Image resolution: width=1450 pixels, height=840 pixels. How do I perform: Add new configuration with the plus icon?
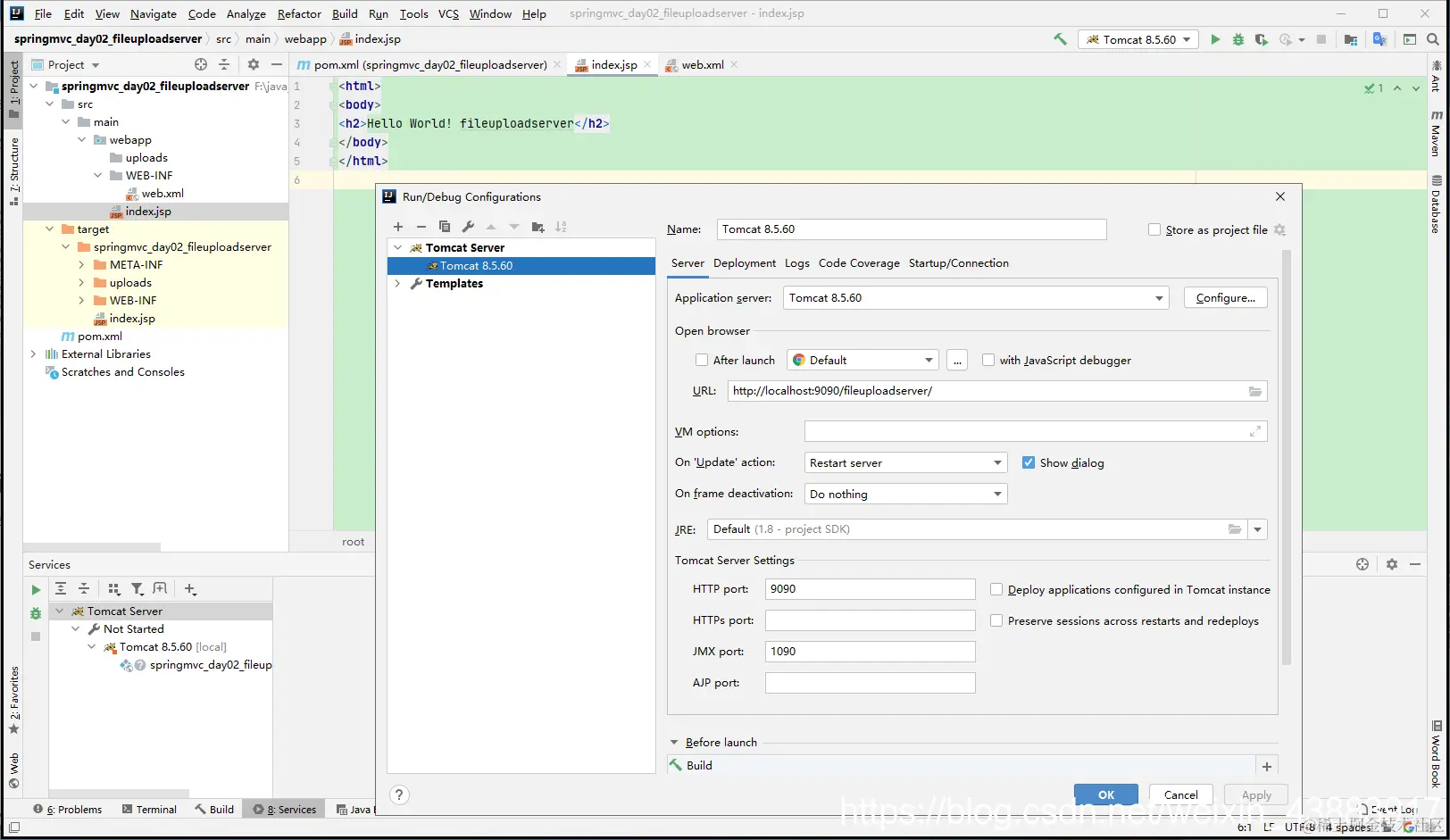pyautogui.click(x=398, y=227)
